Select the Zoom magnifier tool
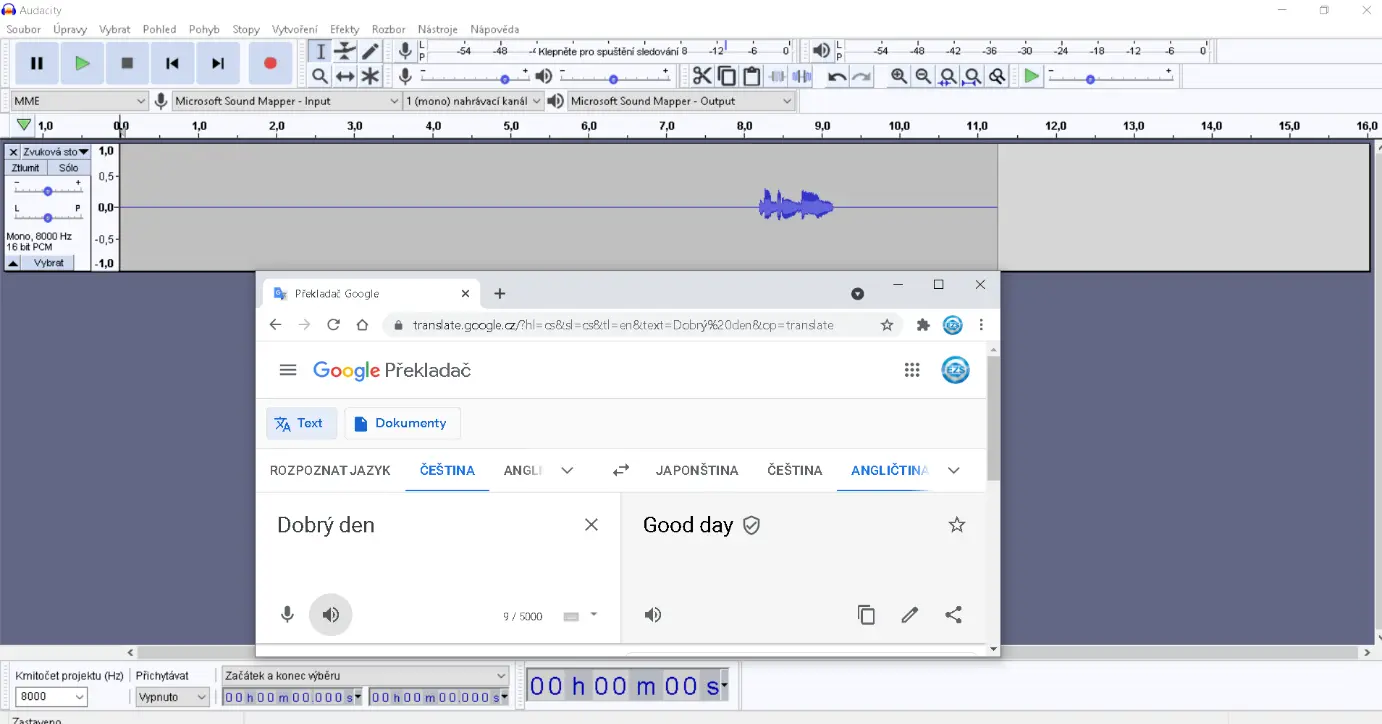This screenshot has width=1382, height=724. (x=320, y=76)
